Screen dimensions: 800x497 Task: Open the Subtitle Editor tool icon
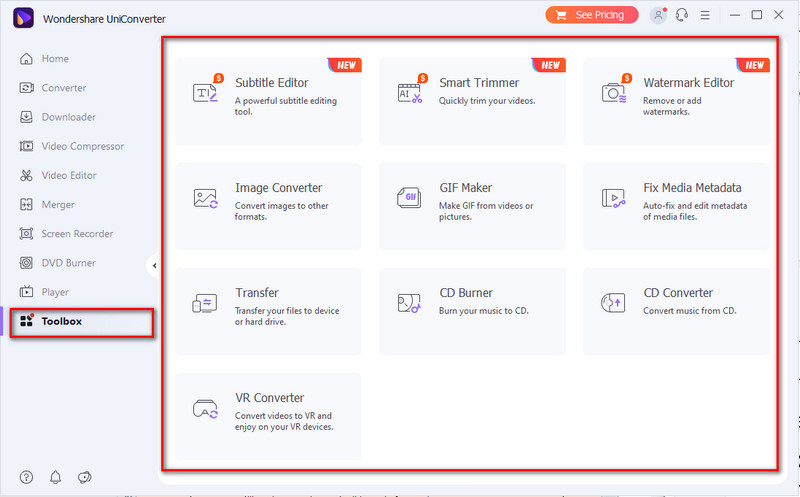pyautogui.click(x=206, y=91)
